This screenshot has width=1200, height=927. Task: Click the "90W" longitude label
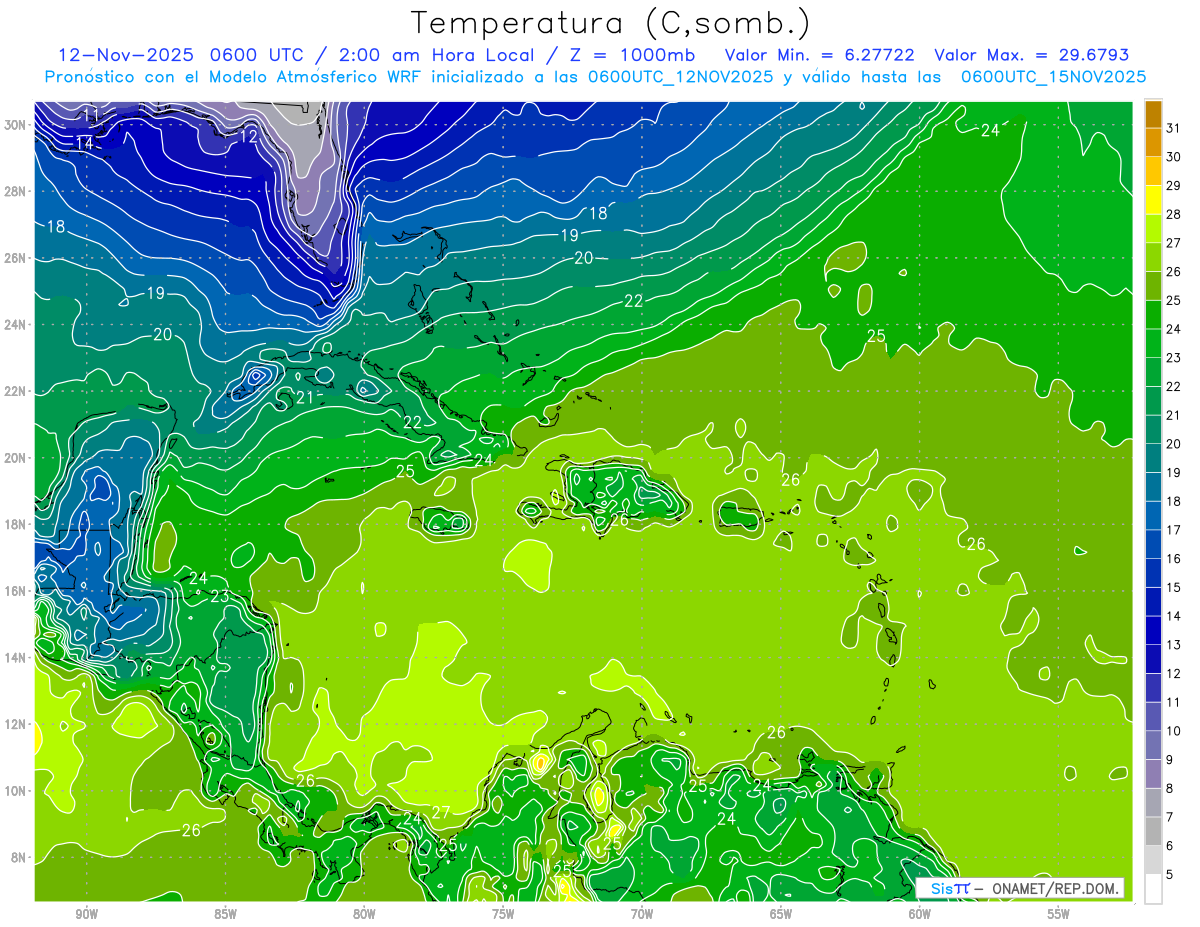86,913
